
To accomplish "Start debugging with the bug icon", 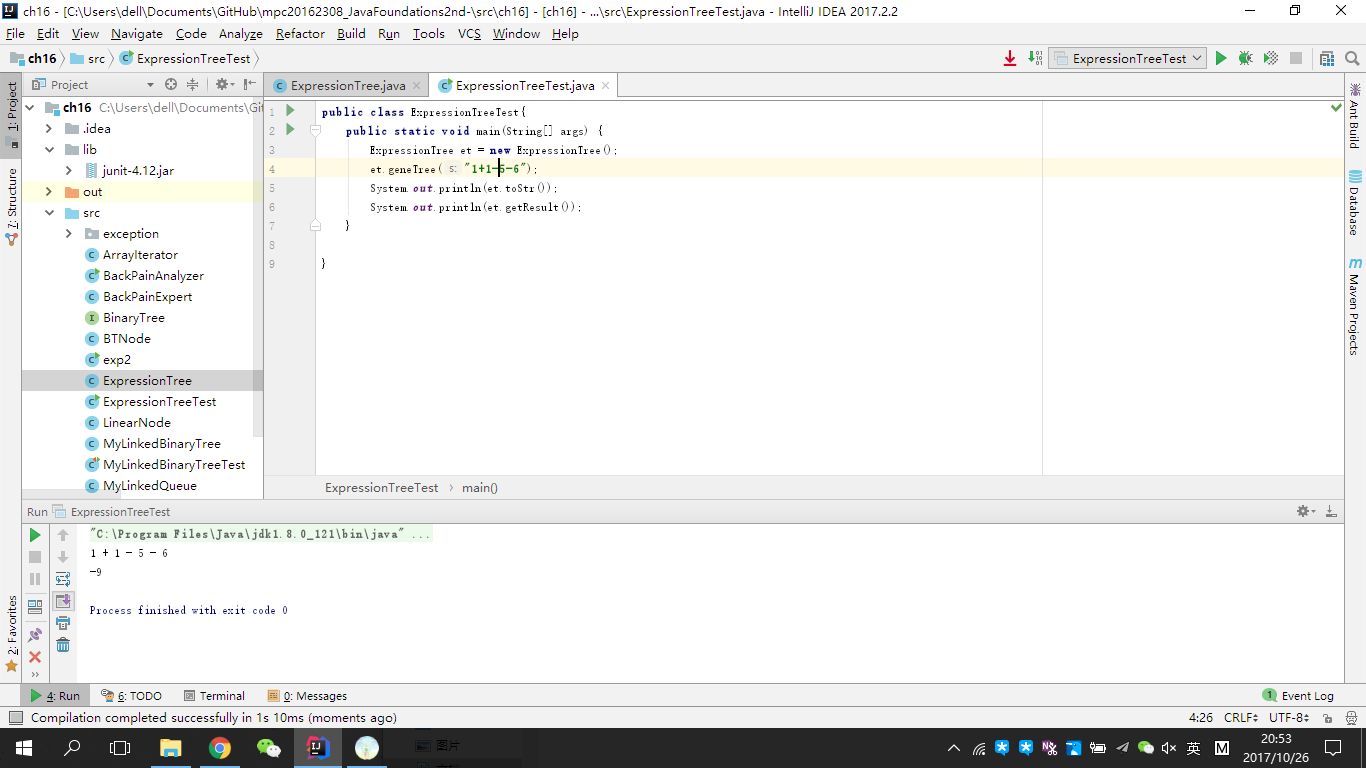I will [x=1245, y=58].
